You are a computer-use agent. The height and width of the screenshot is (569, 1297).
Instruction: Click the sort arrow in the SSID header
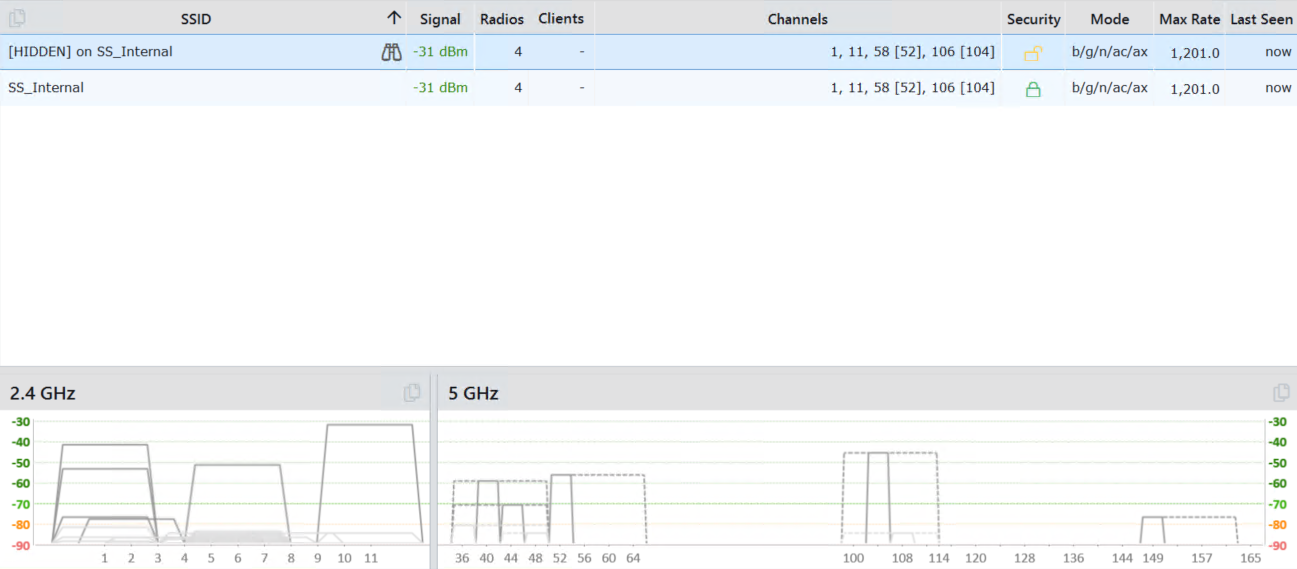tap(394, 18)
